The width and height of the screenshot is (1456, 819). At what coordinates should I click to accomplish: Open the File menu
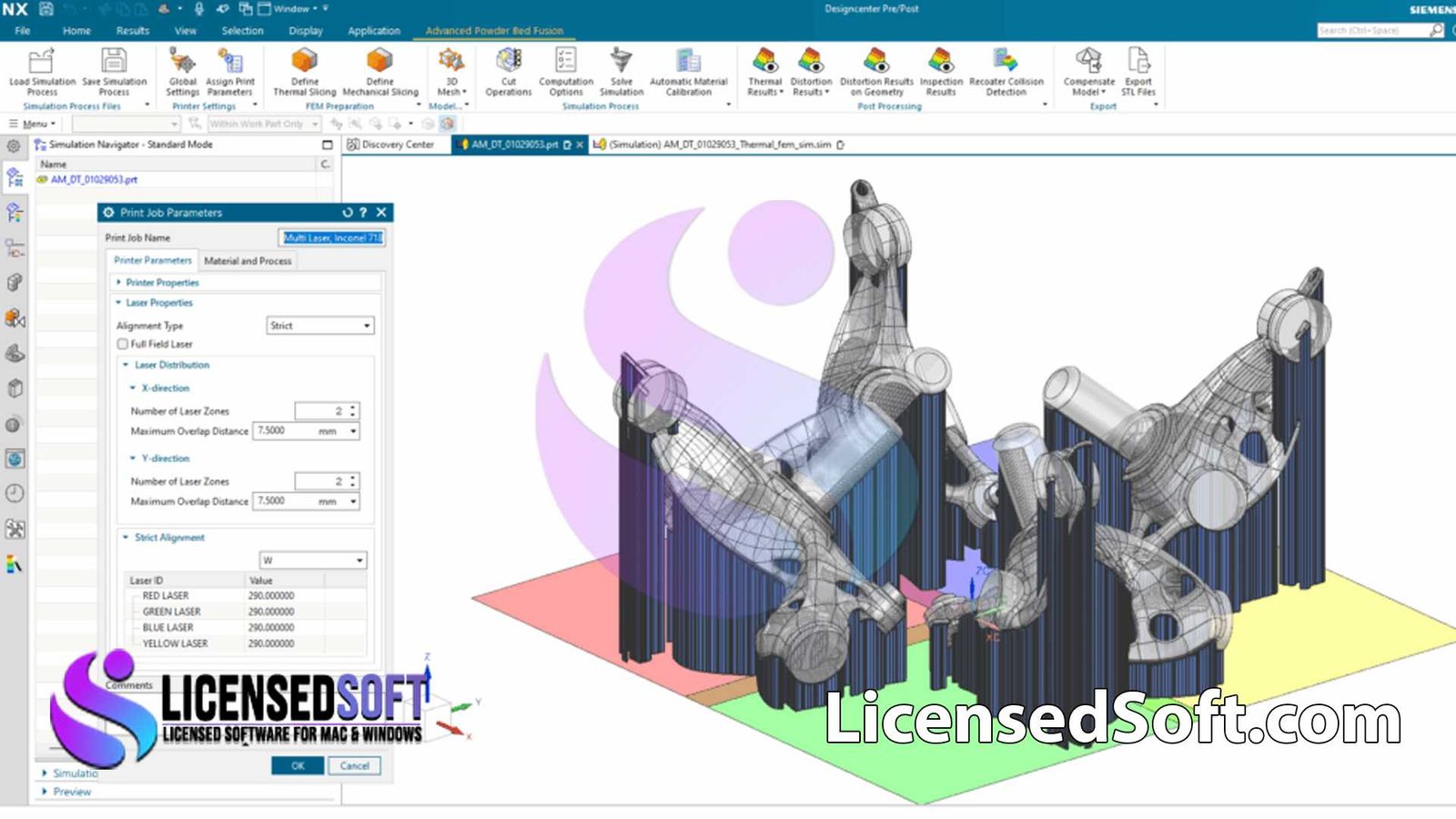[23, 30]
